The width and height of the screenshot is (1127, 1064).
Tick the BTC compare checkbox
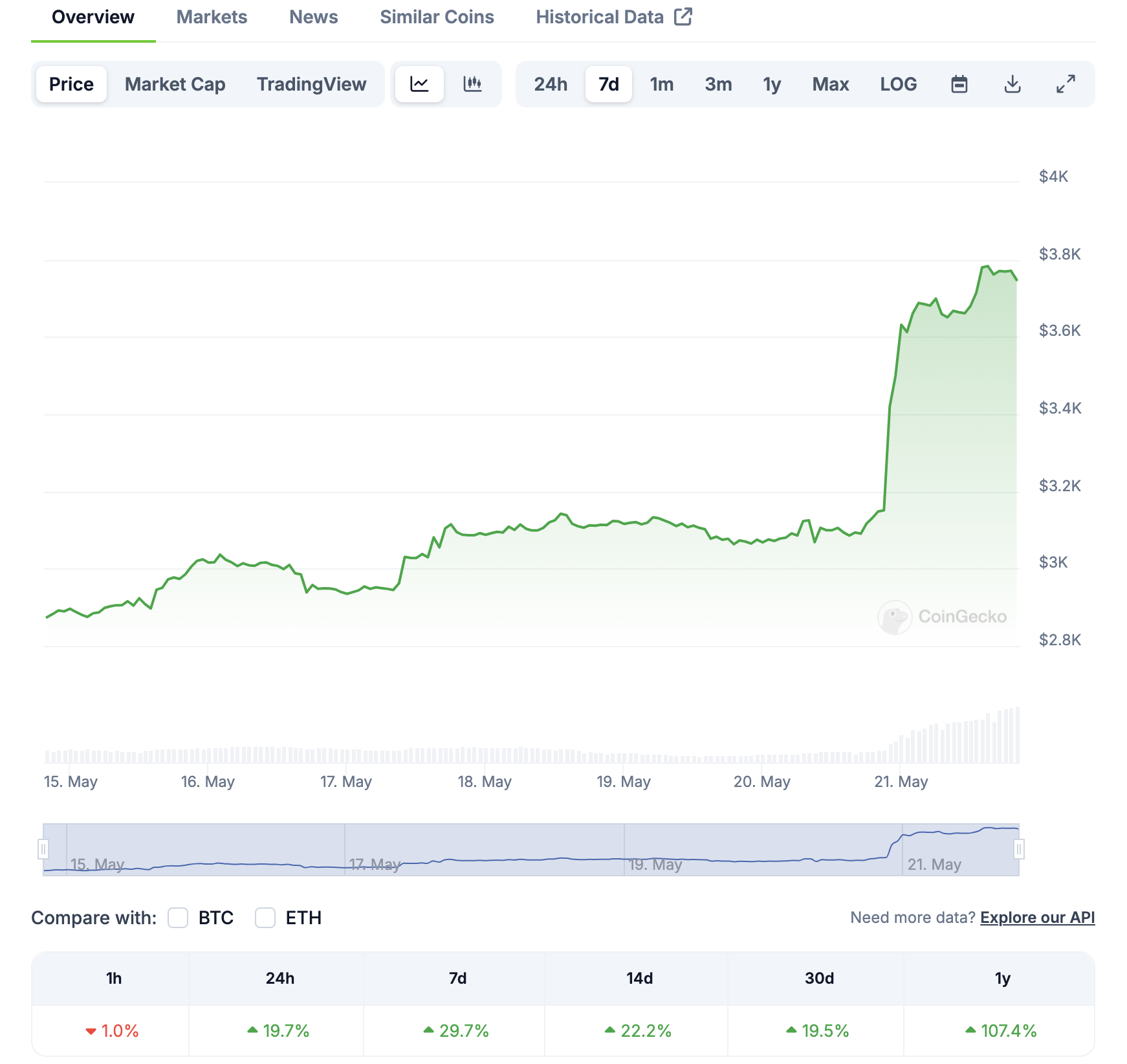(x=178, y=918)
